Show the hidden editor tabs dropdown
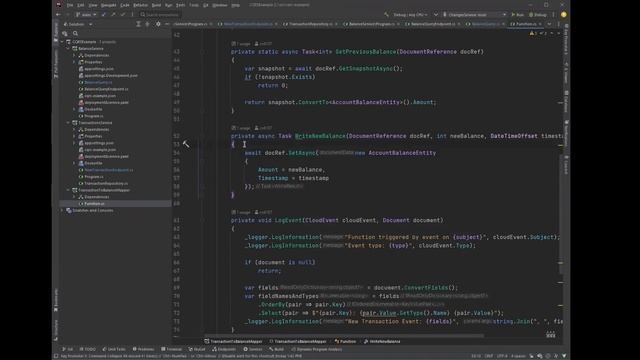The image size is (640, 360). pyautogui.click(x=549, y=24)
